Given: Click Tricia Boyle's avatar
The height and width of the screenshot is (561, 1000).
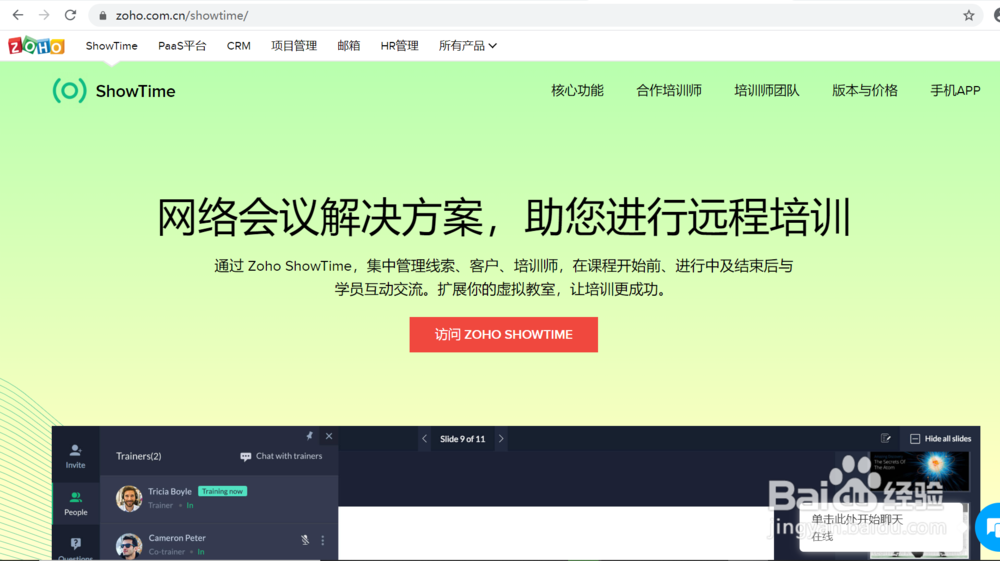Looking at the screenshot, I should 129,499.
